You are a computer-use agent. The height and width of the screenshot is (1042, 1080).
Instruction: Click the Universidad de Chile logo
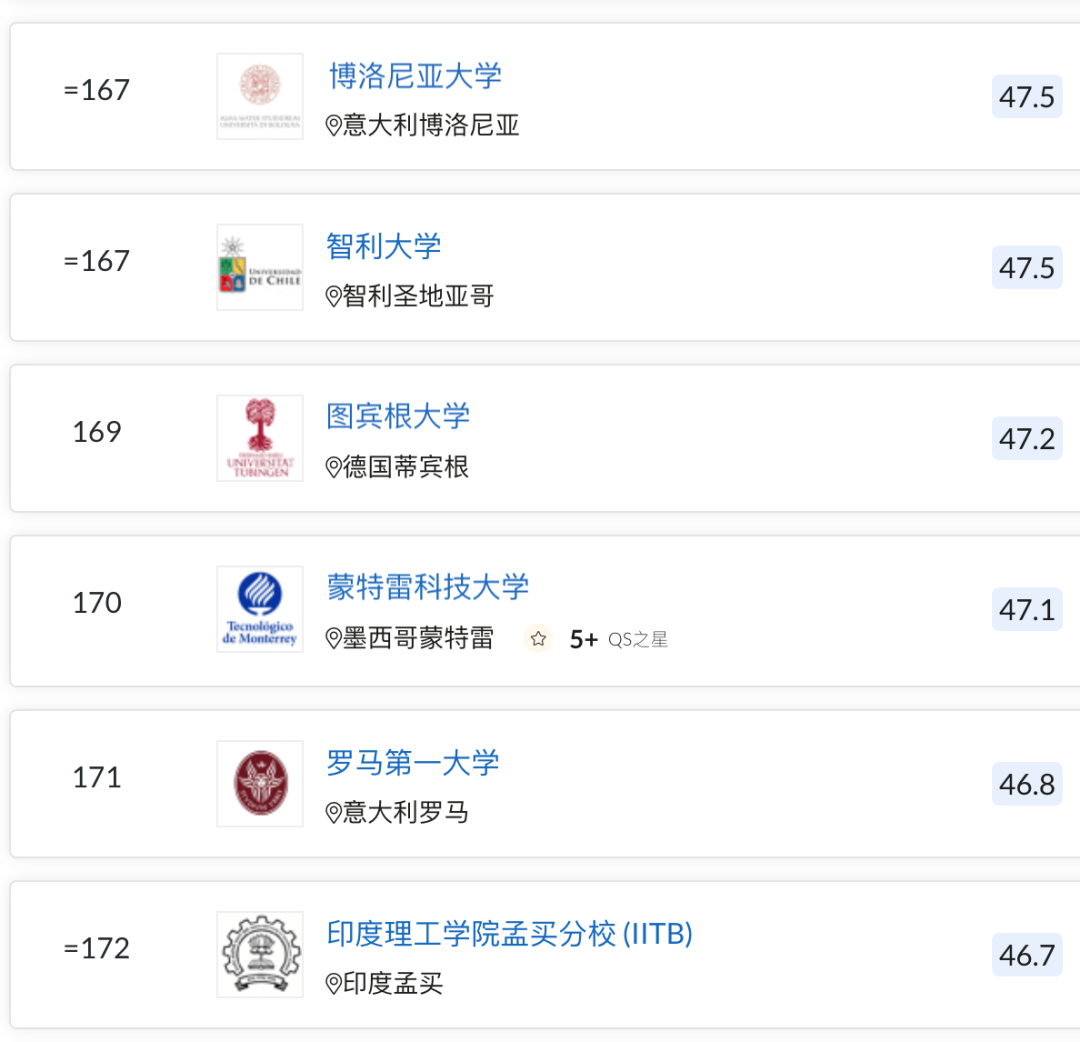(260, 267)
